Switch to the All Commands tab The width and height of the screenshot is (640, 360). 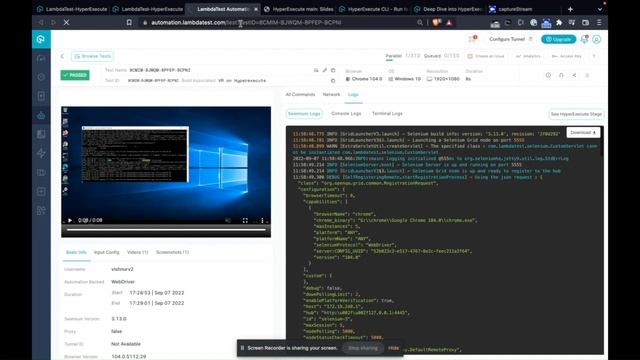[300, 95]
